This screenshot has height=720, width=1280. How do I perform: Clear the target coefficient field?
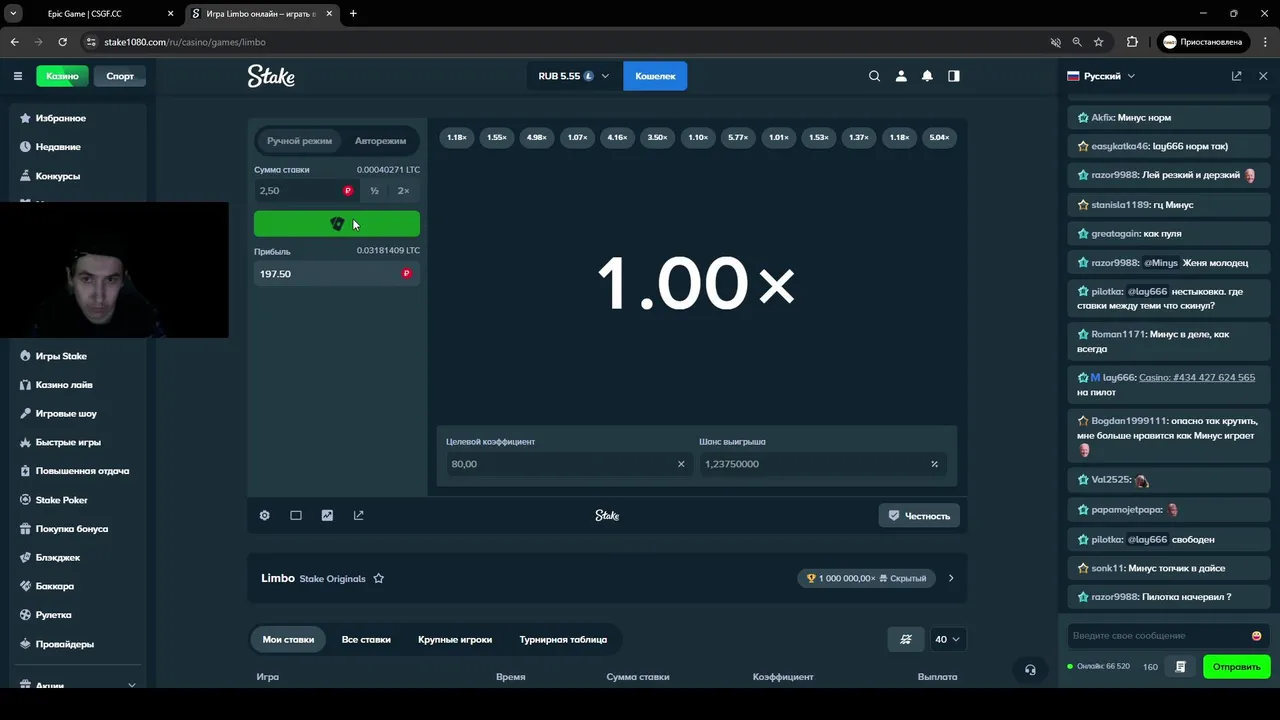[681, 464]
